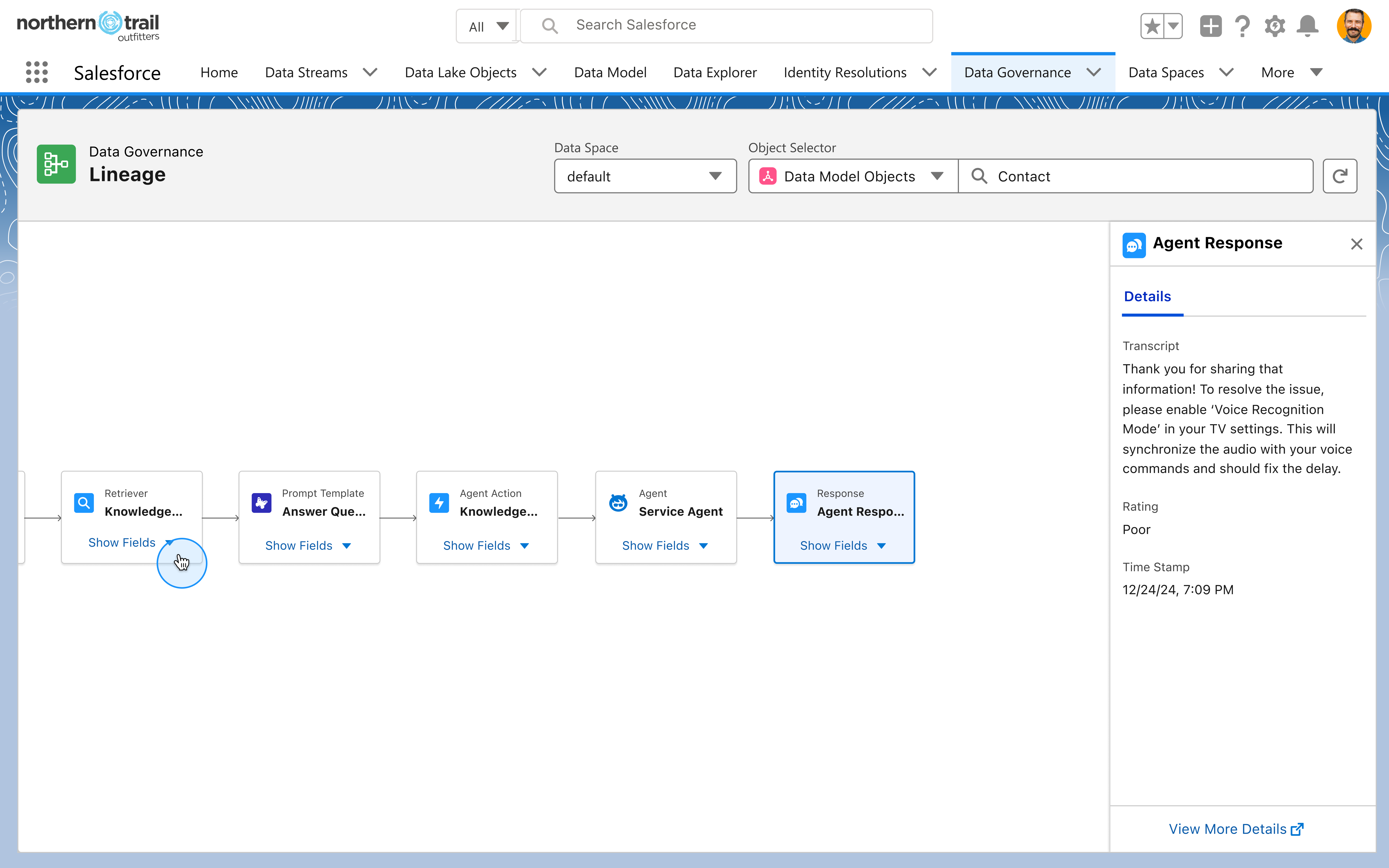
Task: Open the Data Space default dropdown
Action: click(x=645, y=176)
